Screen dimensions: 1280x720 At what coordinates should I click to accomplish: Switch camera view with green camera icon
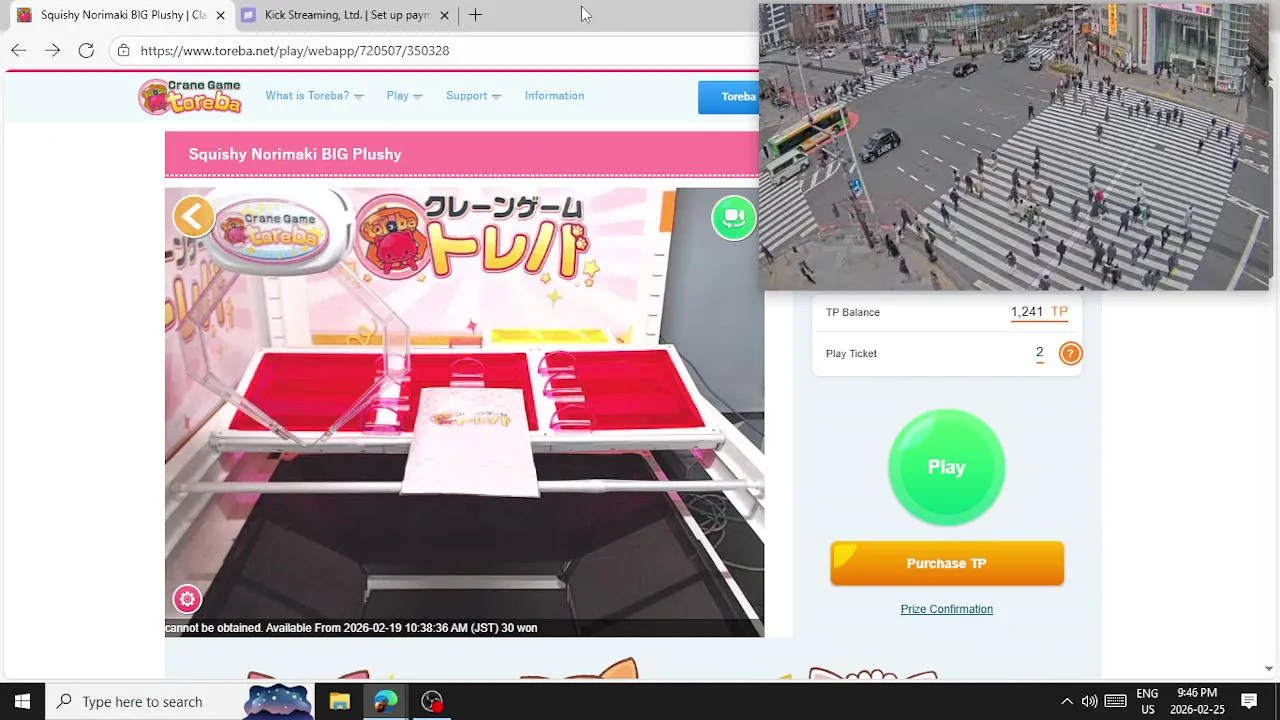[x=734, y=217]
